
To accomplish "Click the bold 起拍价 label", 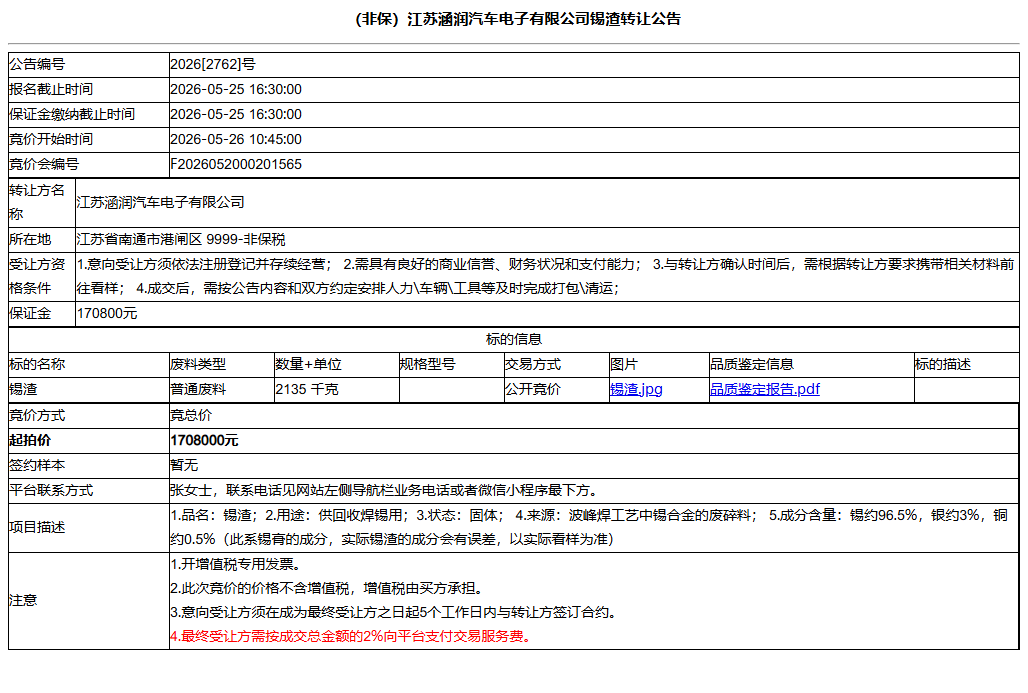I will click(x=30, y=441).
